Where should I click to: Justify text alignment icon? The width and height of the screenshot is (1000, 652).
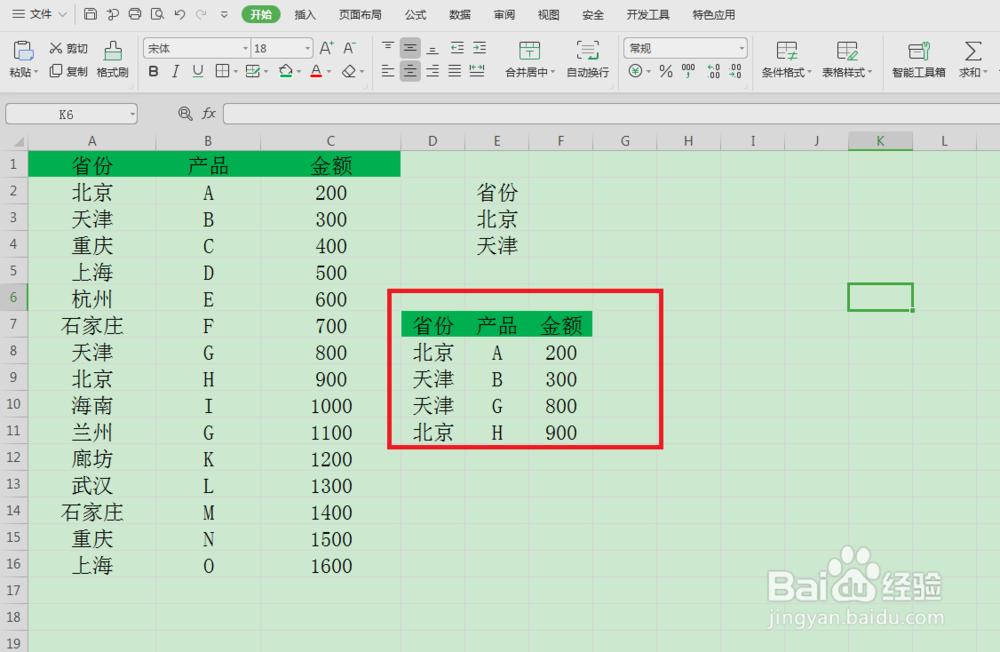(455, 71)
